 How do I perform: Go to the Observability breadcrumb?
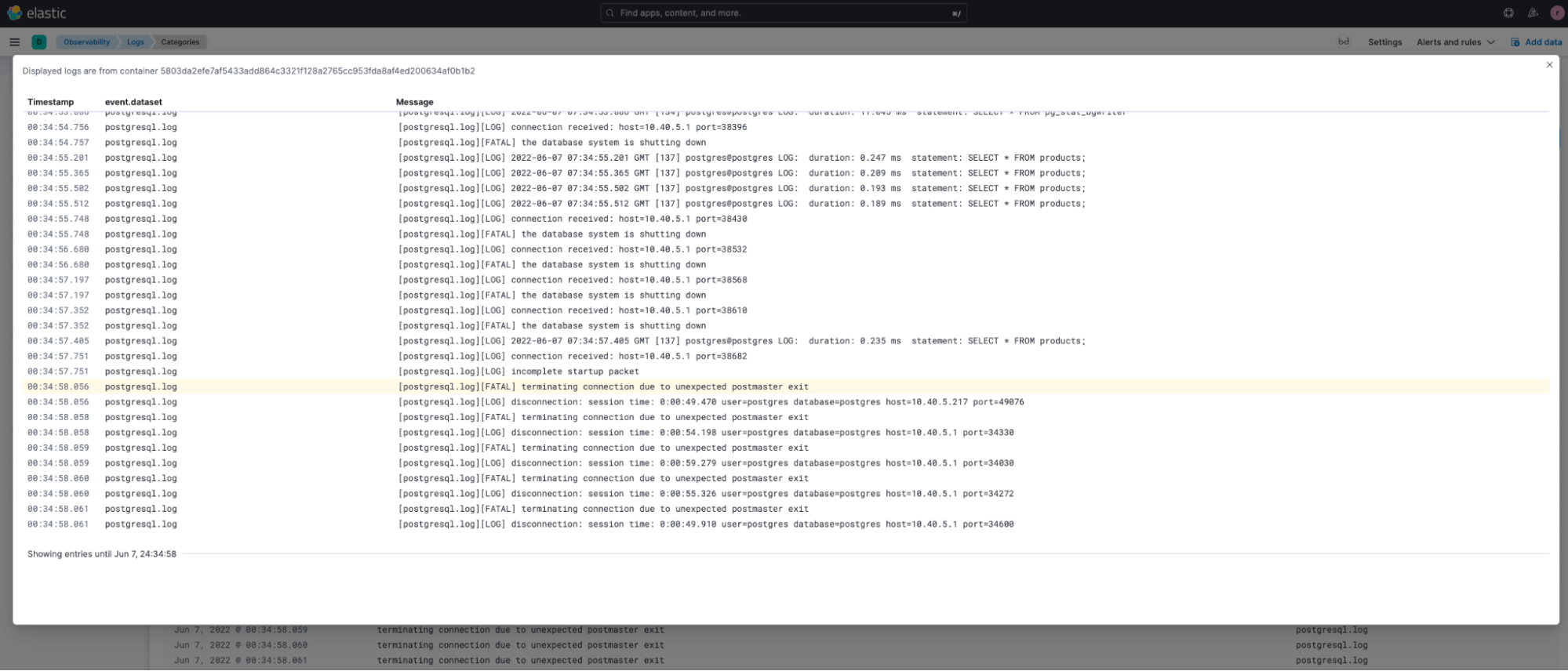coord(86,42)
